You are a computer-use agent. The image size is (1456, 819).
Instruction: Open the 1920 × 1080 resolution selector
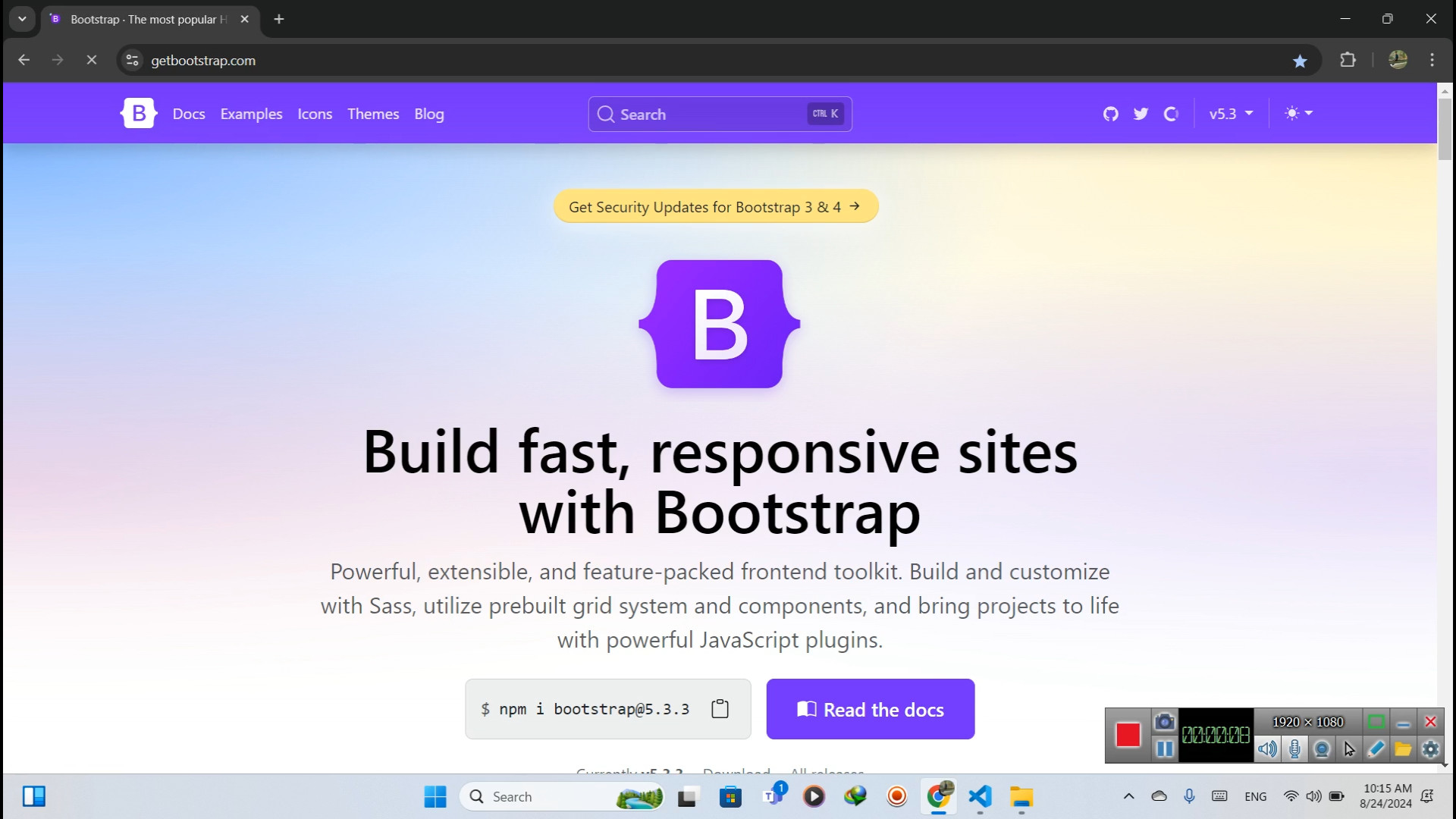point(1307,722)
